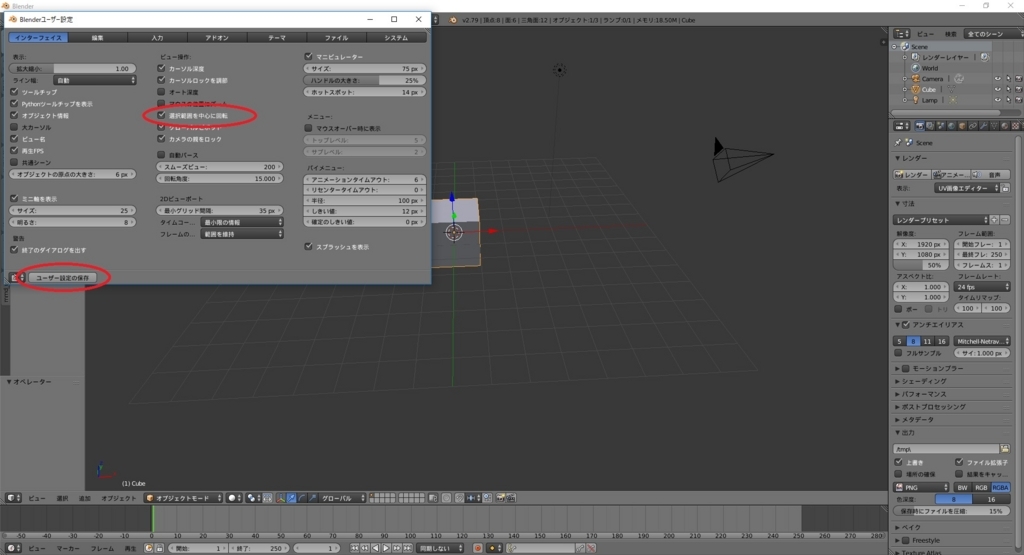Screen dimensions: 1024x555
Task: Toggle the スプラッシュを表示 checkbox
Action: point(309,246)
